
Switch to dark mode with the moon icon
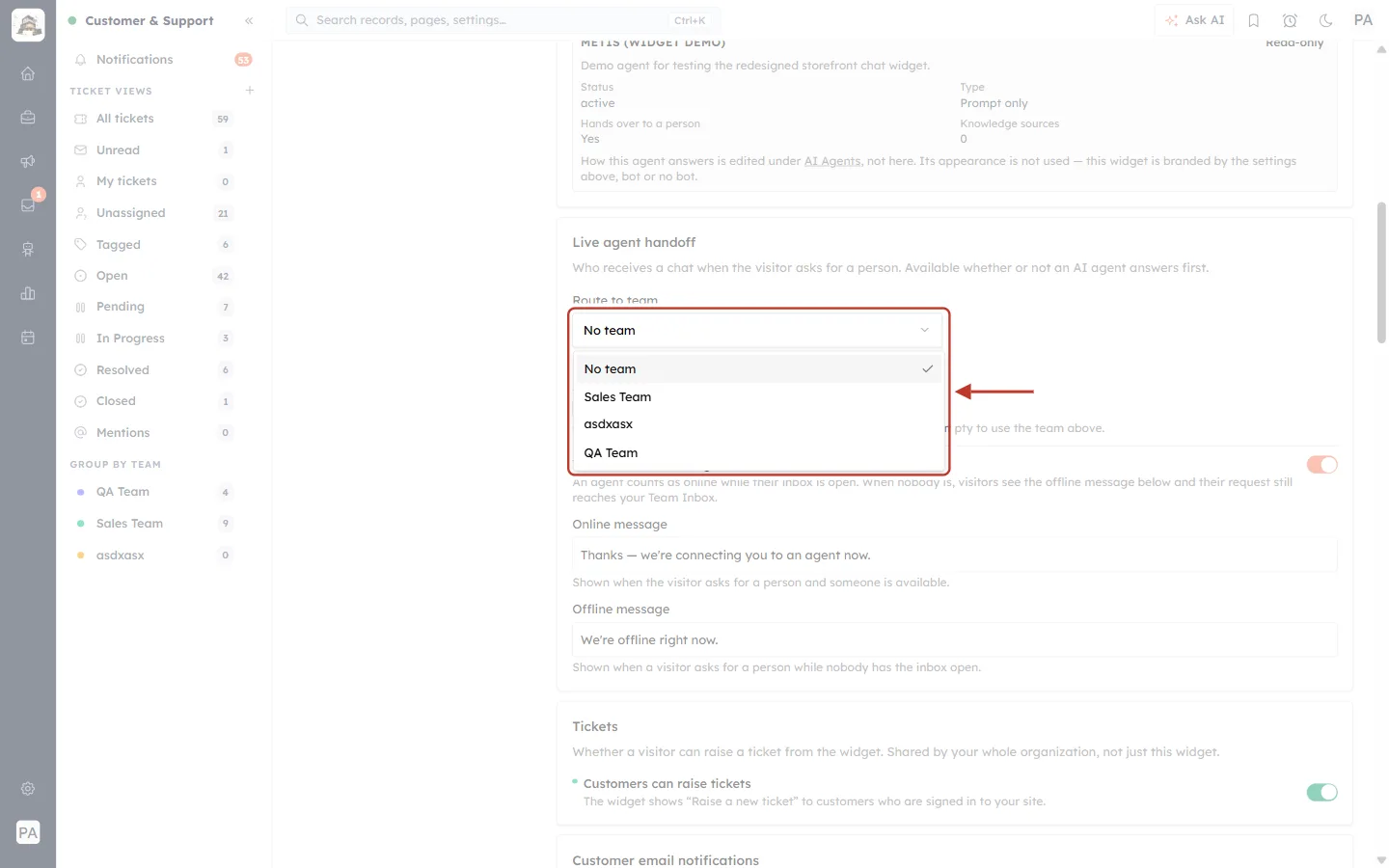[x=1326, y=20]
